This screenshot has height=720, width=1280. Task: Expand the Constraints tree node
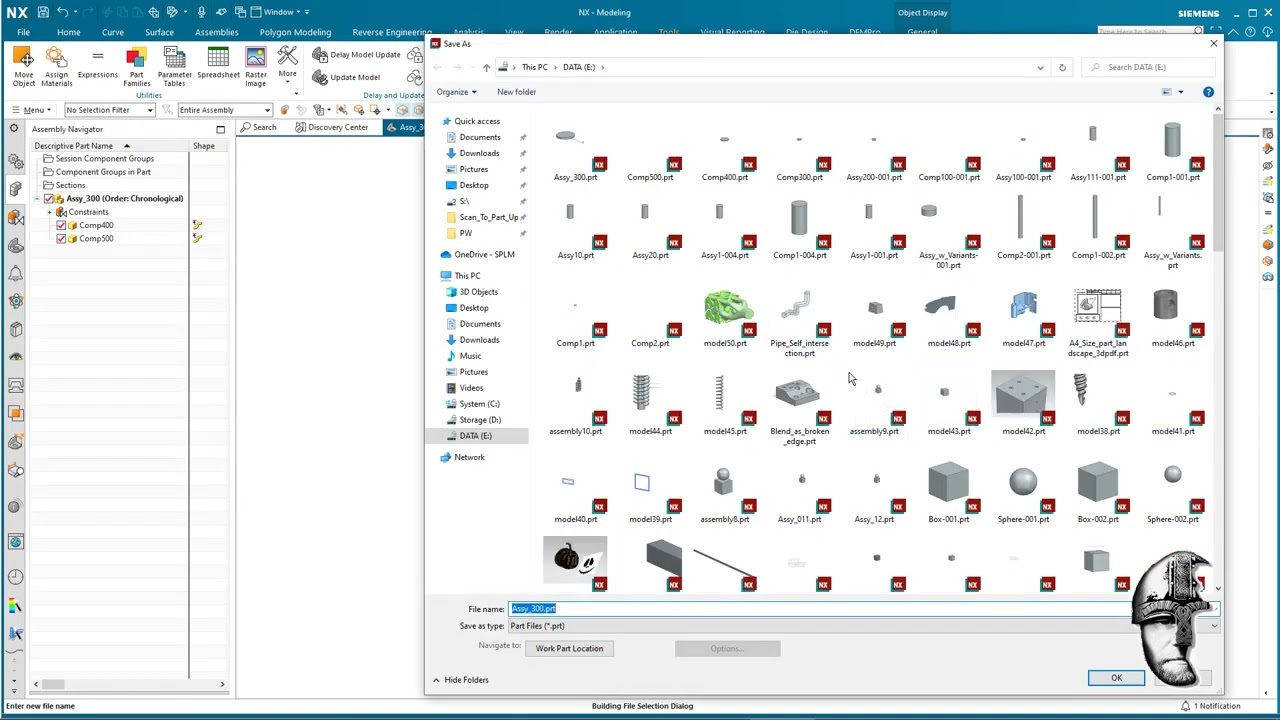49,212
